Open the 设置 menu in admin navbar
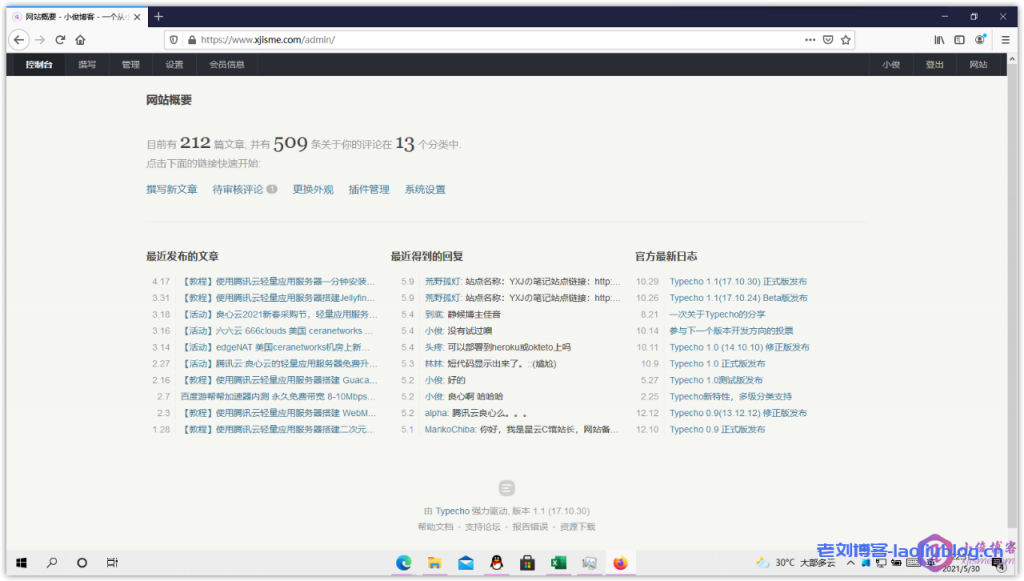The height and width of the screenshot is (581, 1024). [x=174, y=65]
